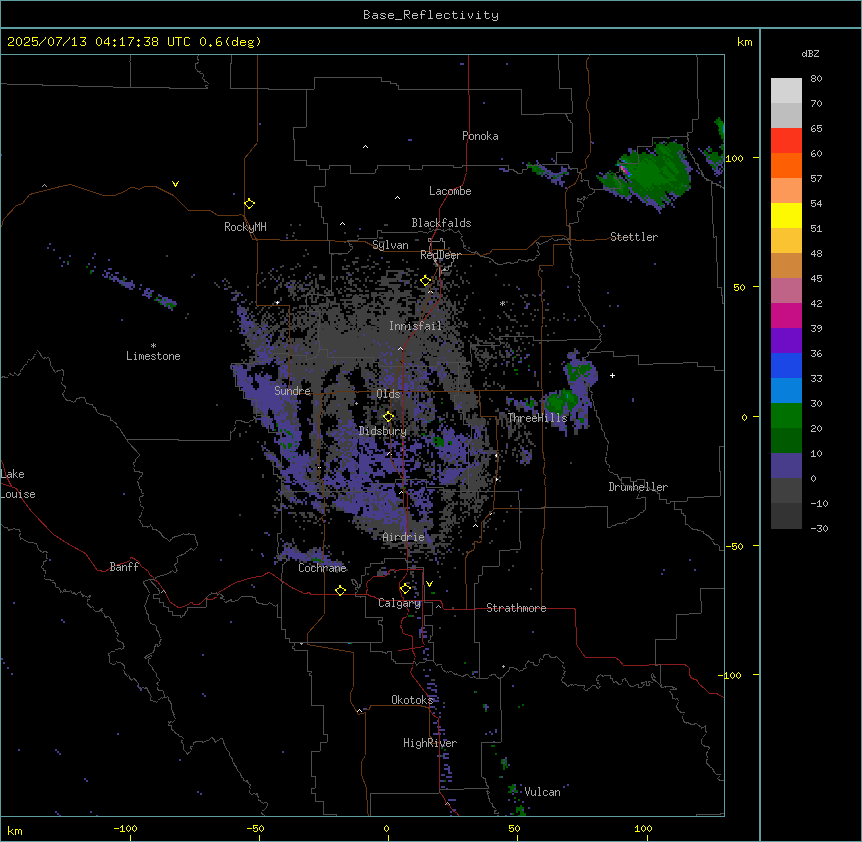Screen dimensions: 862x842
Task: Click the Banff label
Action: (124, 567)
